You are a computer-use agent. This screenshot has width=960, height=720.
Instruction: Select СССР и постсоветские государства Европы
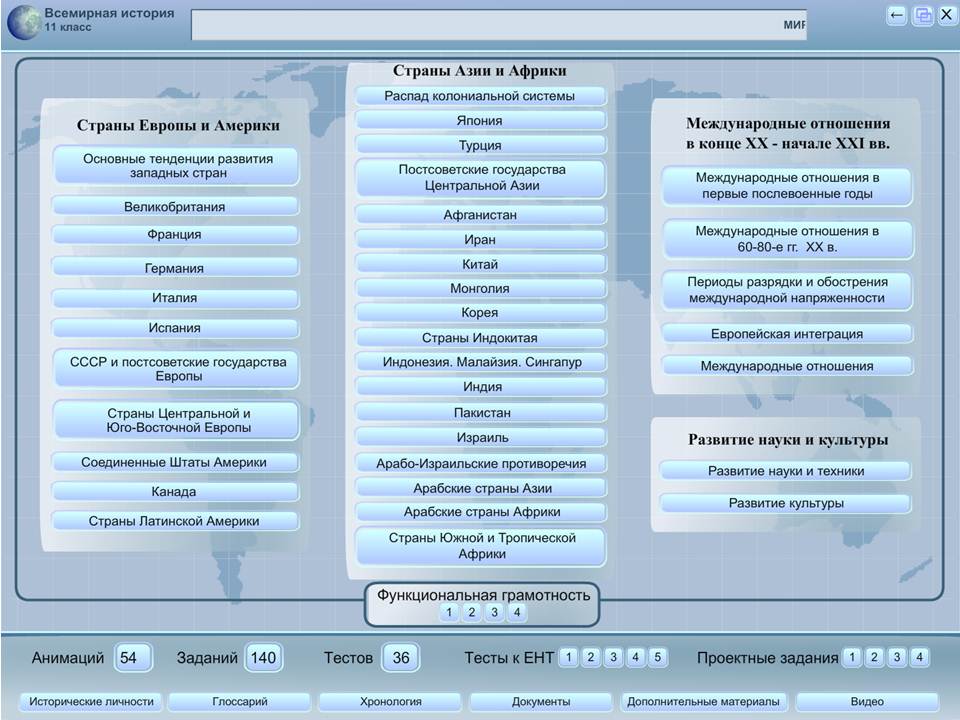[176, 369]
